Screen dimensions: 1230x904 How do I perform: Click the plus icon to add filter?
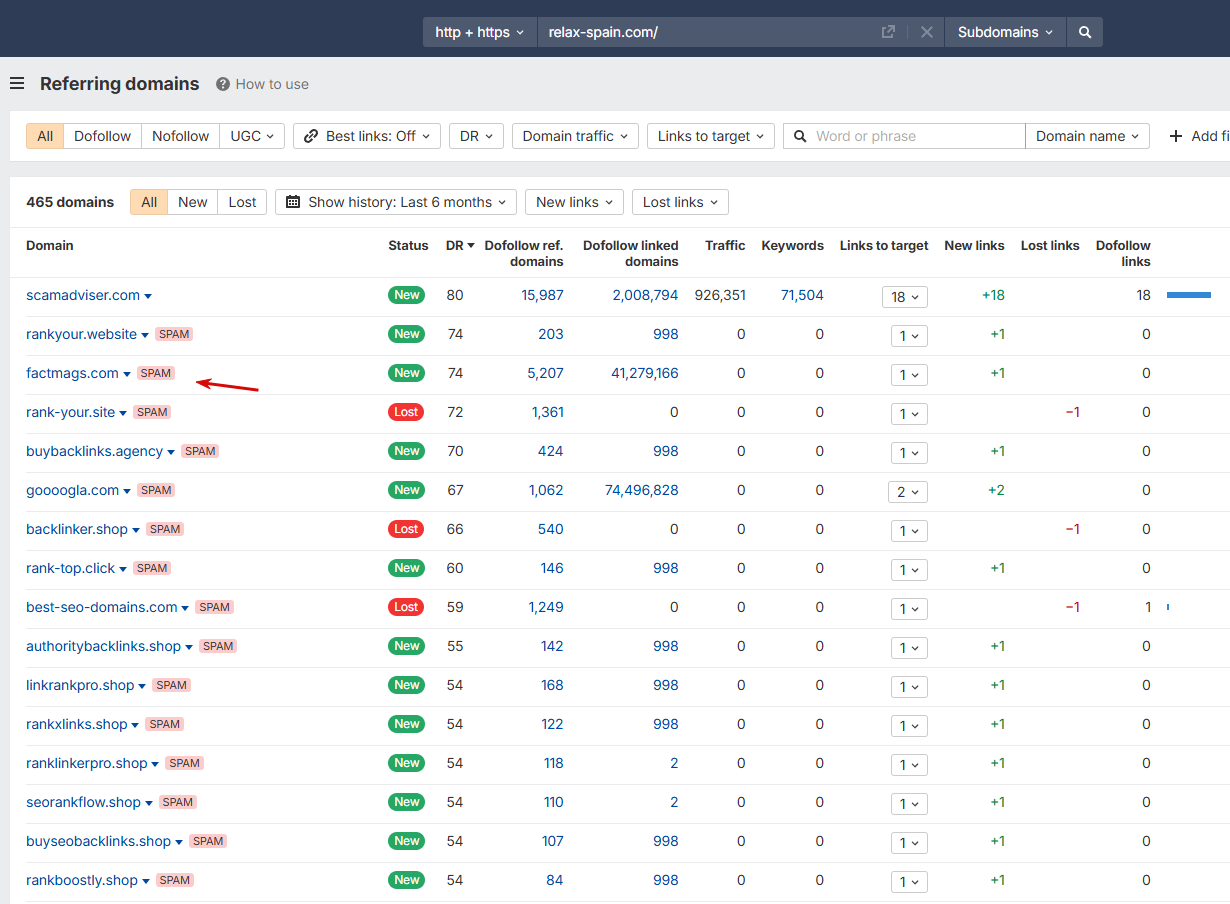1175,136
